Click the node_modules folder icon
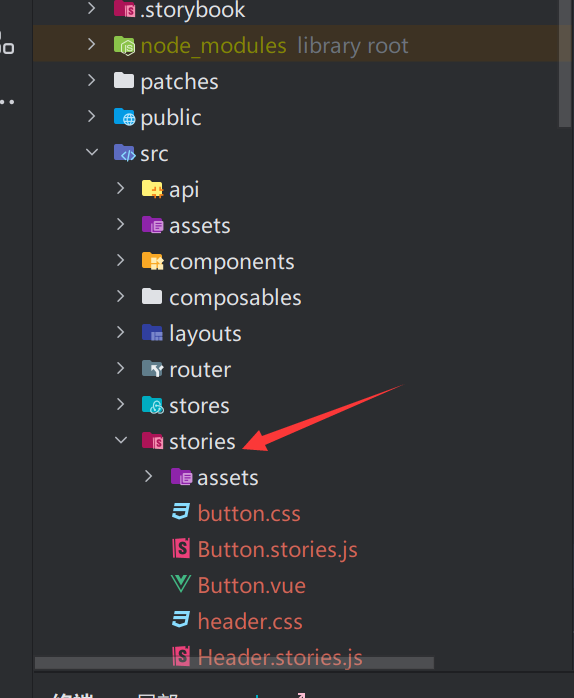 124,45
